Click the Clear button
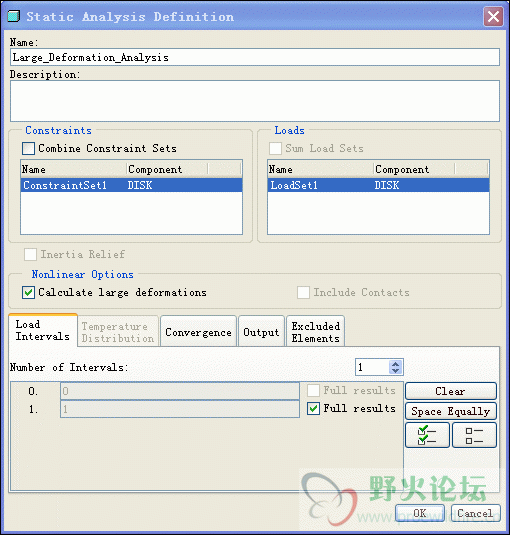 click(x=451, y=391)
